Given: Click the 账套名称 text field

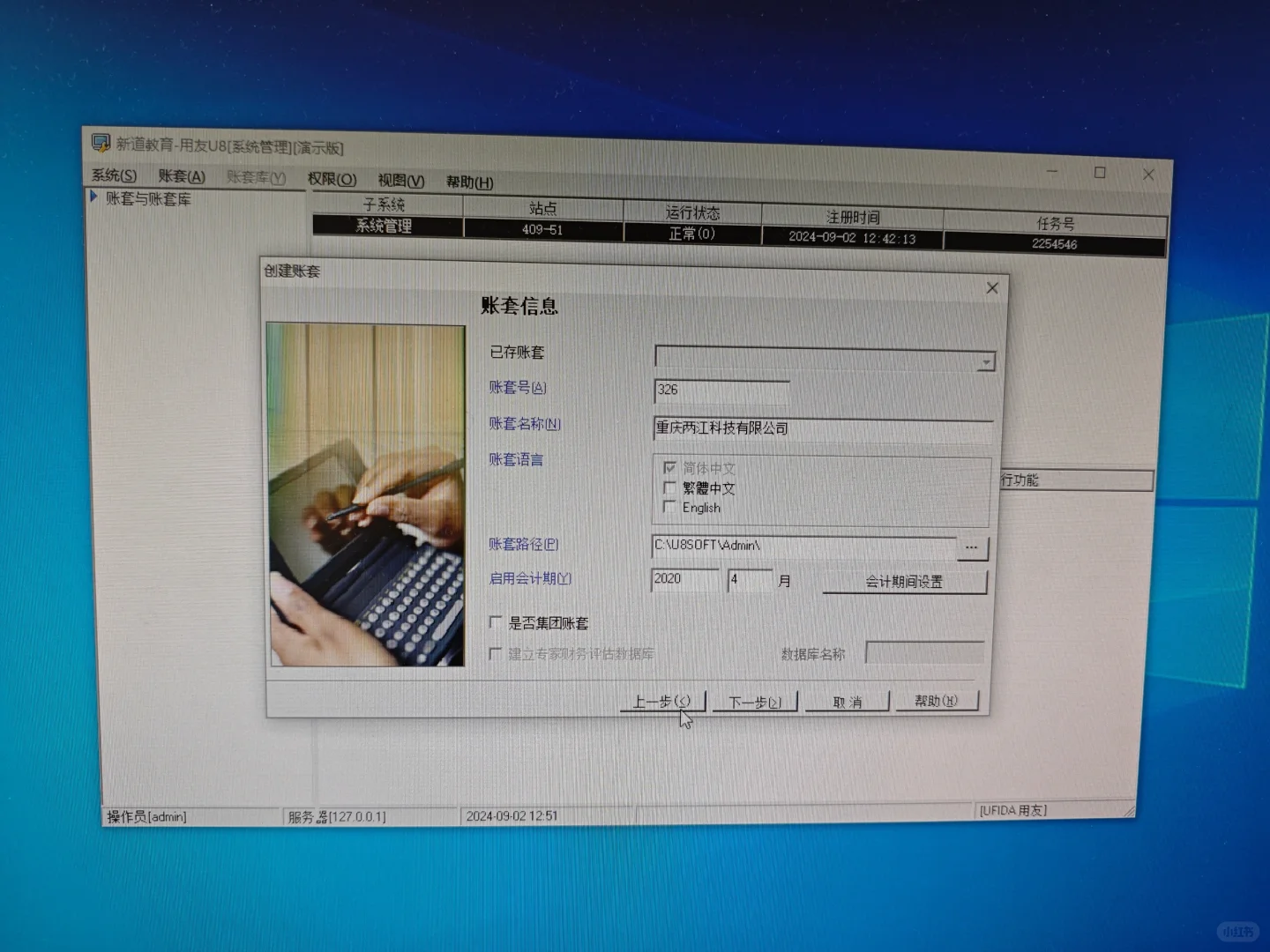Looking at the screenshot, I should [x=820, y=428].
